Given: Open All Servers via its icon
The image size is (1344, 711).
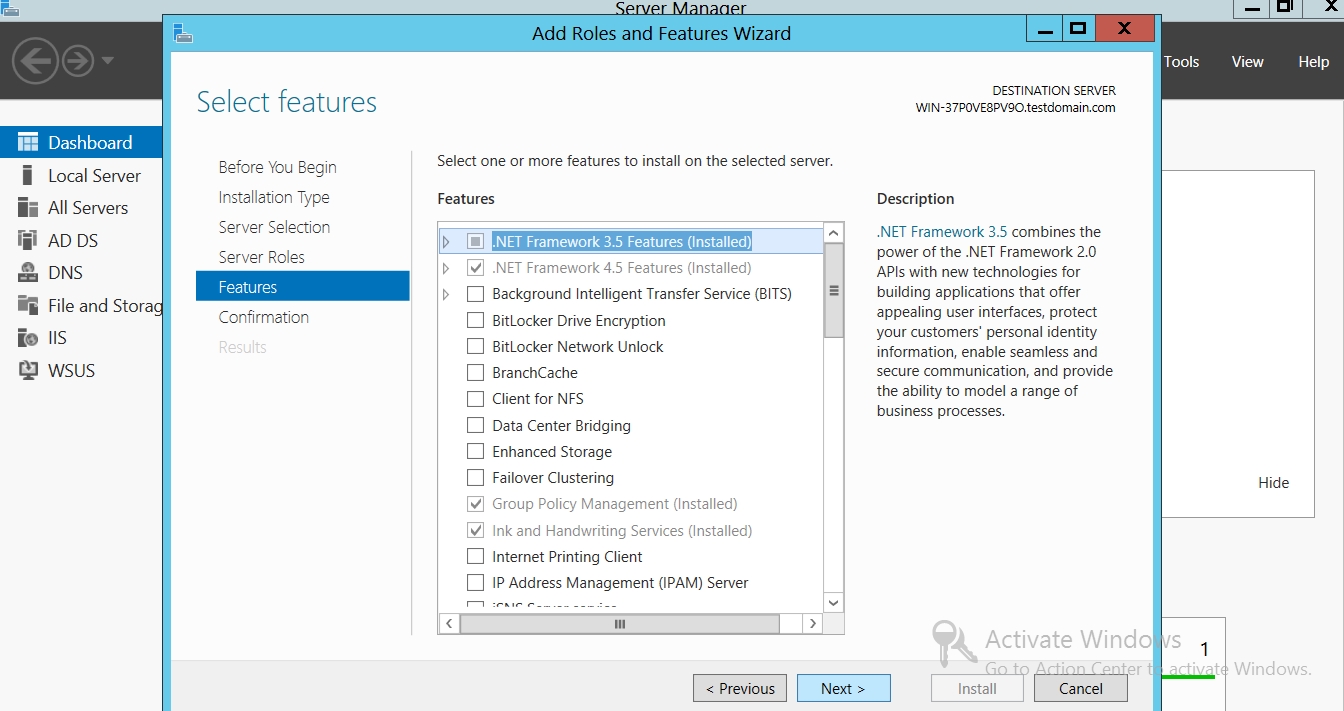Looking at the screenshot, I should tap(28, 208).
